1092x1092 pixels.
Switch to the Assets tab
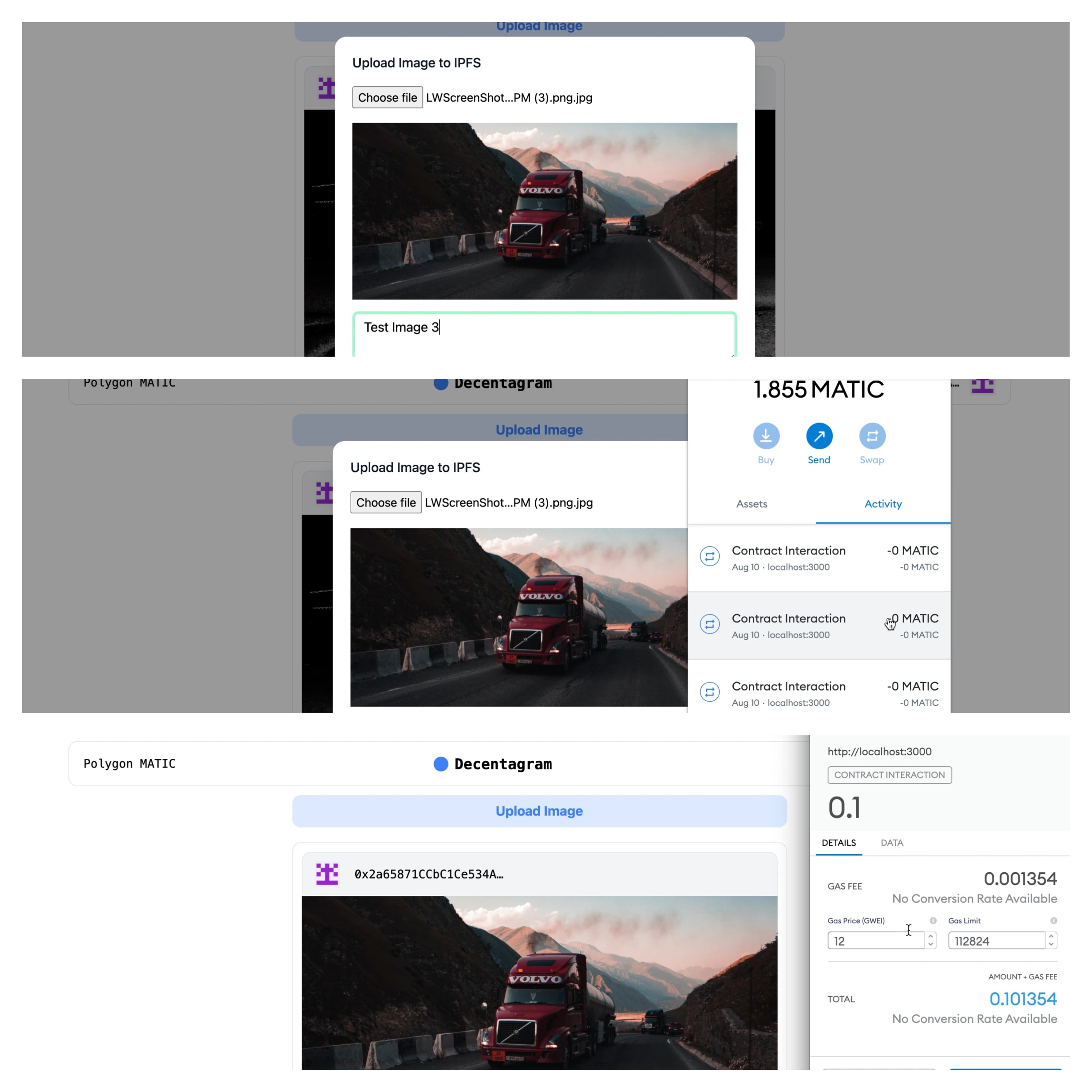pyautogui.click(x=751, y=504)
